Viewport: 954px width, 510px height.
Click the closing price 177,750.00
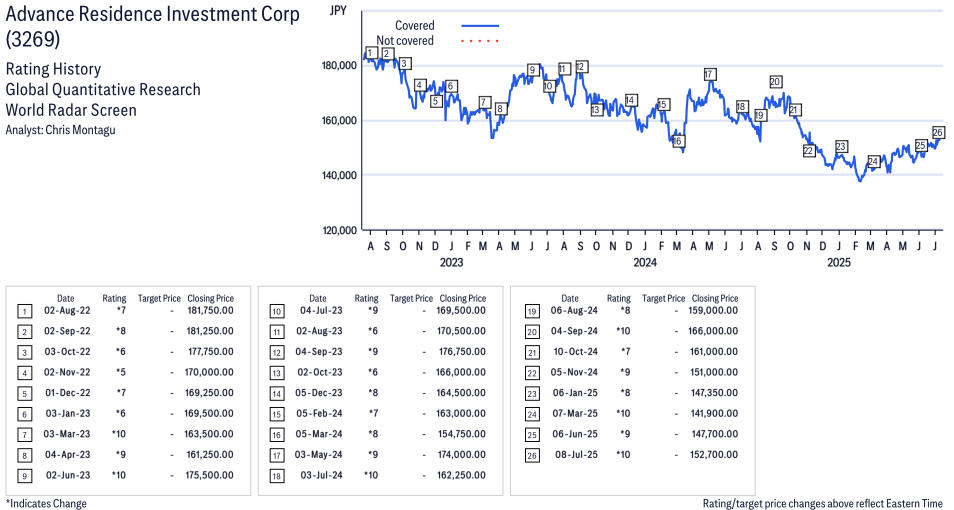pyautogui.click(x=209, y=352)
